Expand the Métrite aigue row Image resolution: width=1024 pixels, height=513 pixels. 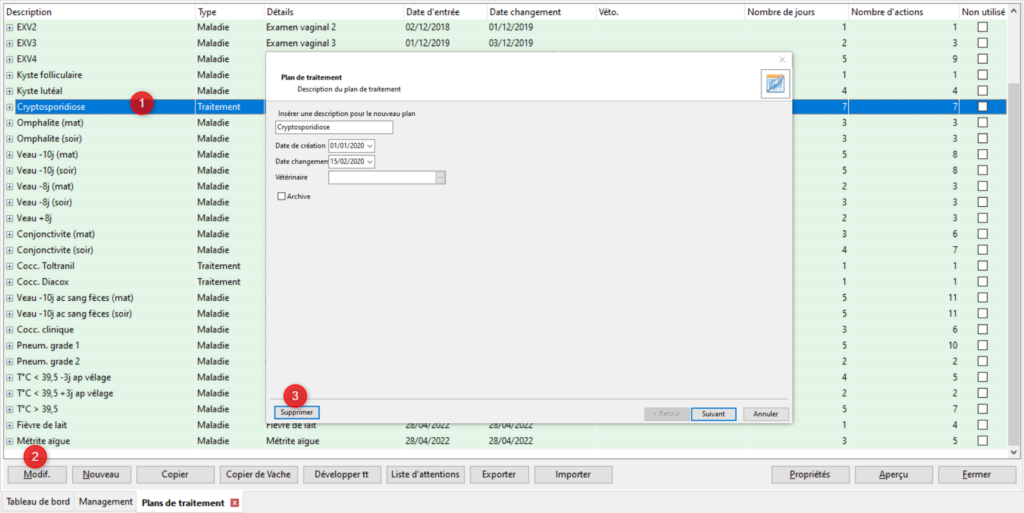(10, 440)
